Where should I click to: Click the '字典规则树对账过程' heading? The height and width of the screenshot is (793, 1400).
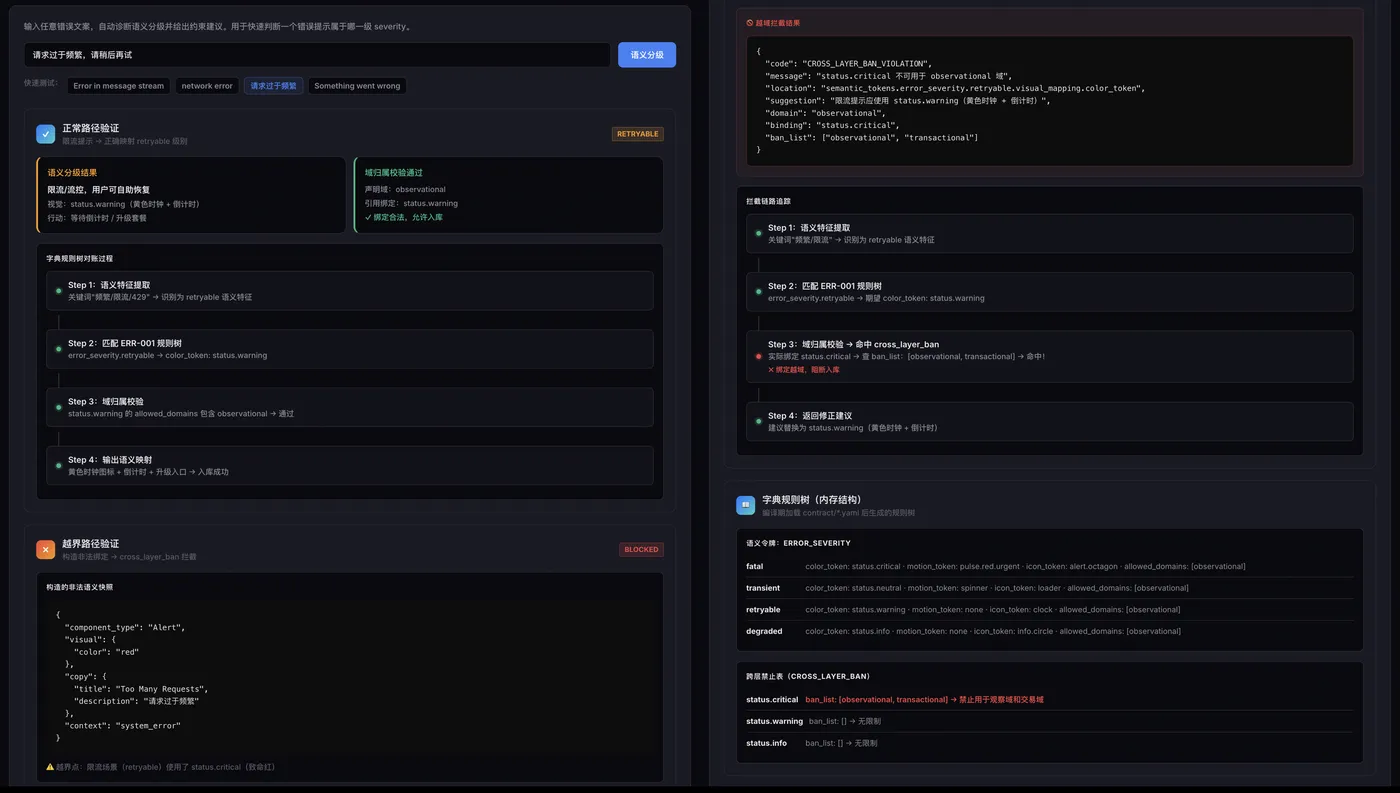pyautogui.click(x=79, y=258)
